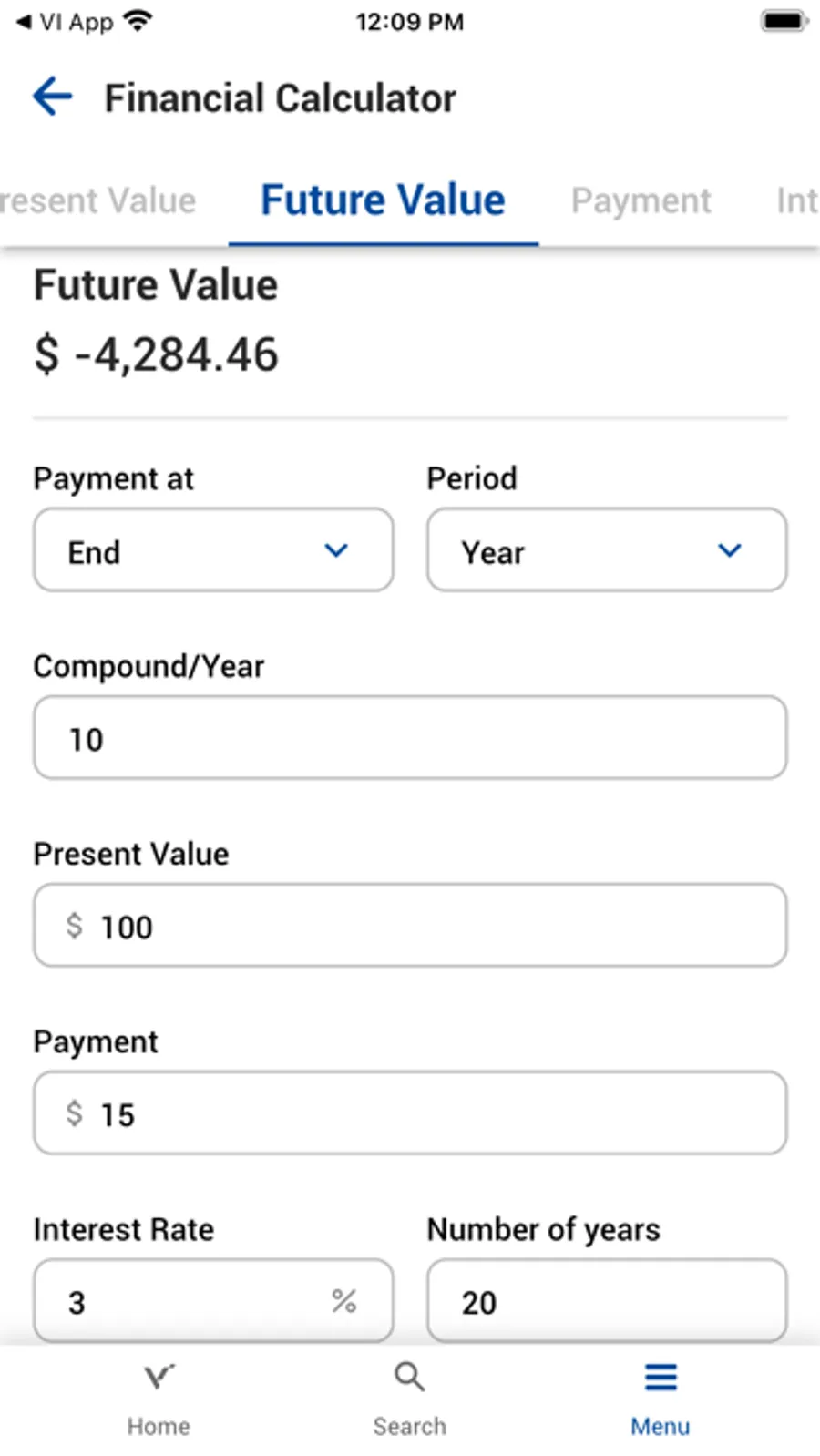
Task: Select the Future Value tab
Action: coord(383,200)
